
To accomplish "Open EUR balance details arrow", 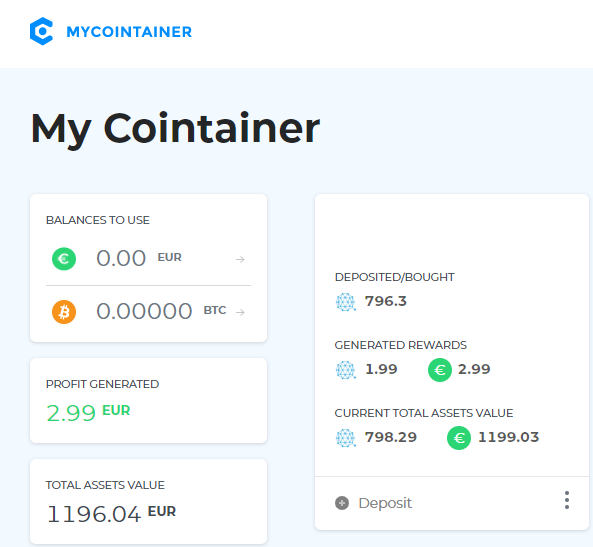I will 240,260.
